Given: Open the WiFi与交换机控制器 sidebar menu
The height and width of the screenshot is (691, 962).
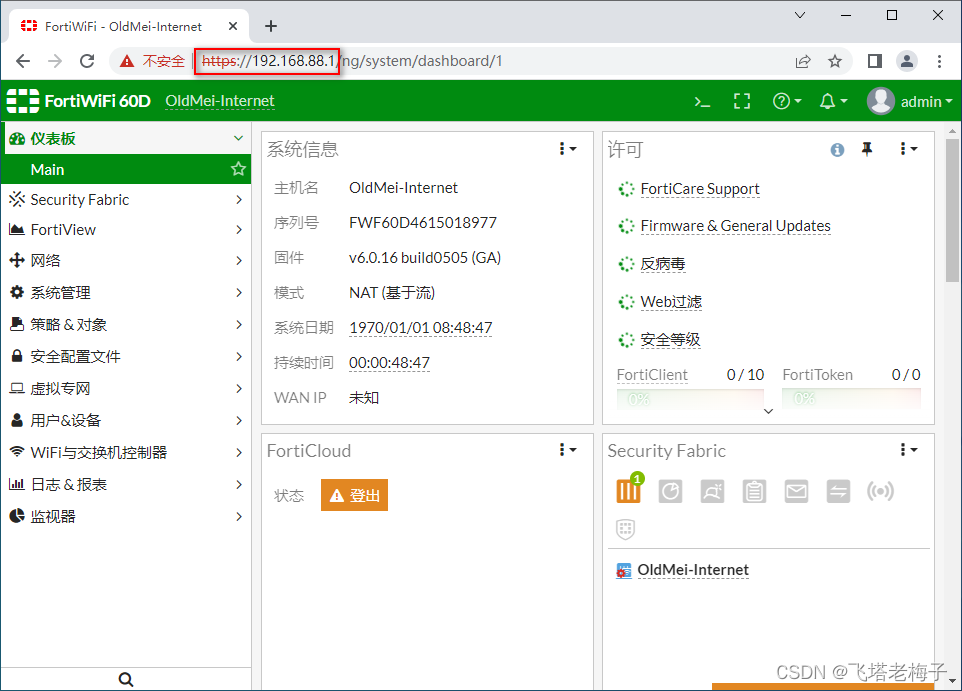Looking at the screenshot, I should pos(126,452).
